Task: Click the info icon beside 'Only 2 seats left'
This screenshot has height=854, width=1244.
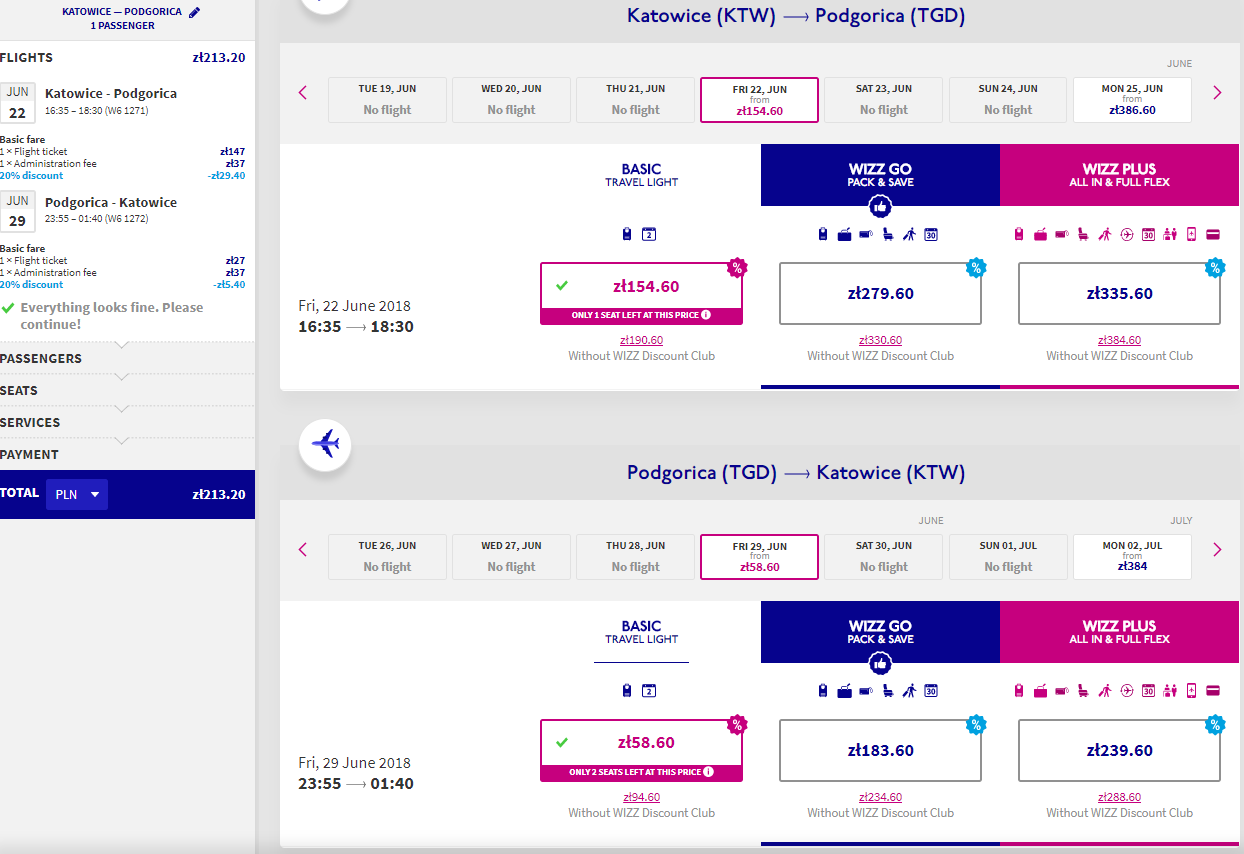Action: (708, 772)
